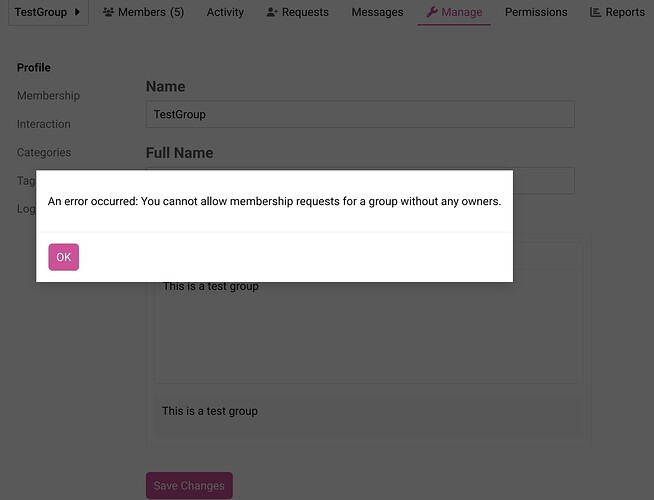Open the Members (5) tab
Image resolution: width=654 pixels, height=500 pixels.
143,12
